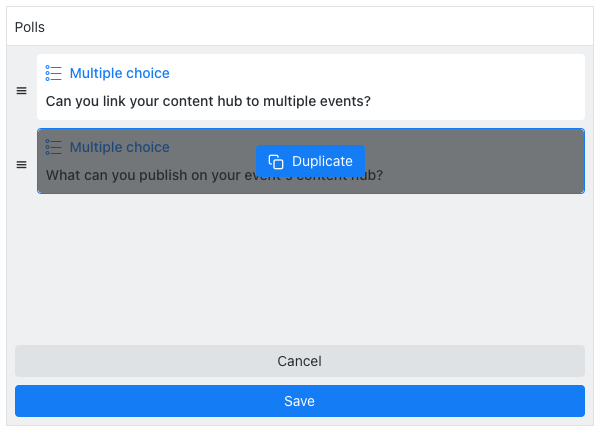This screenshot has width=602, height=432.
Task: Click the copy icon inside the Duplicate button
Action: [276, 162]
